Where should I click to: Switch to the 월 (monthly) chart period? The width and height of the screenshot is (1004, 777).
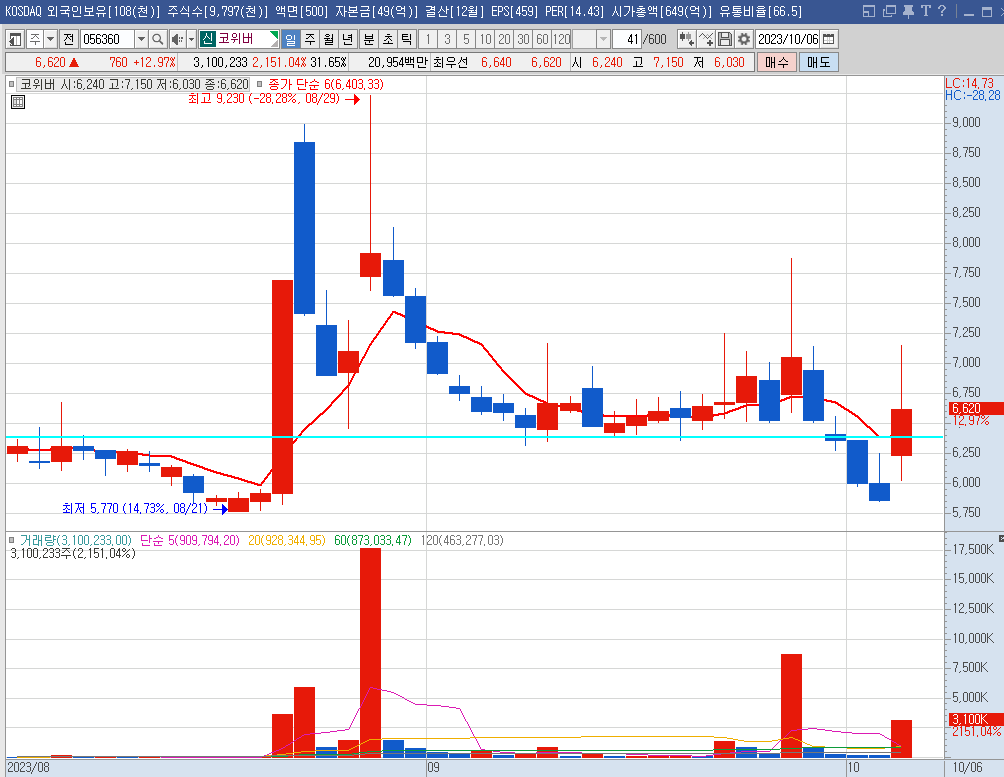[x=328, y=39]
